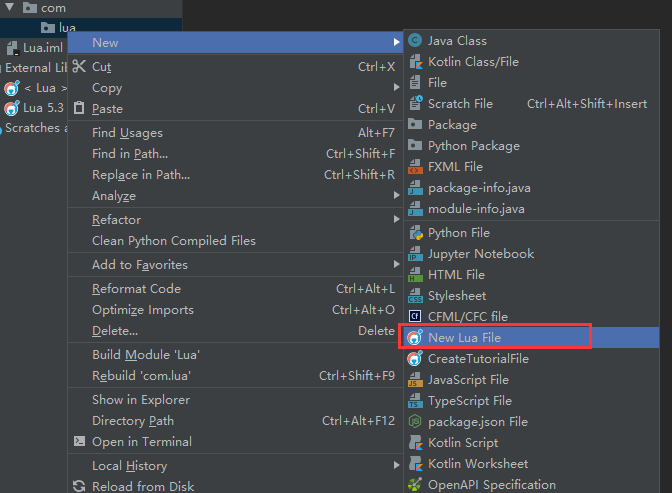This screenshot has height=493, width=672.
Task: Click the package.json File icon
Action: coord(415,421)
